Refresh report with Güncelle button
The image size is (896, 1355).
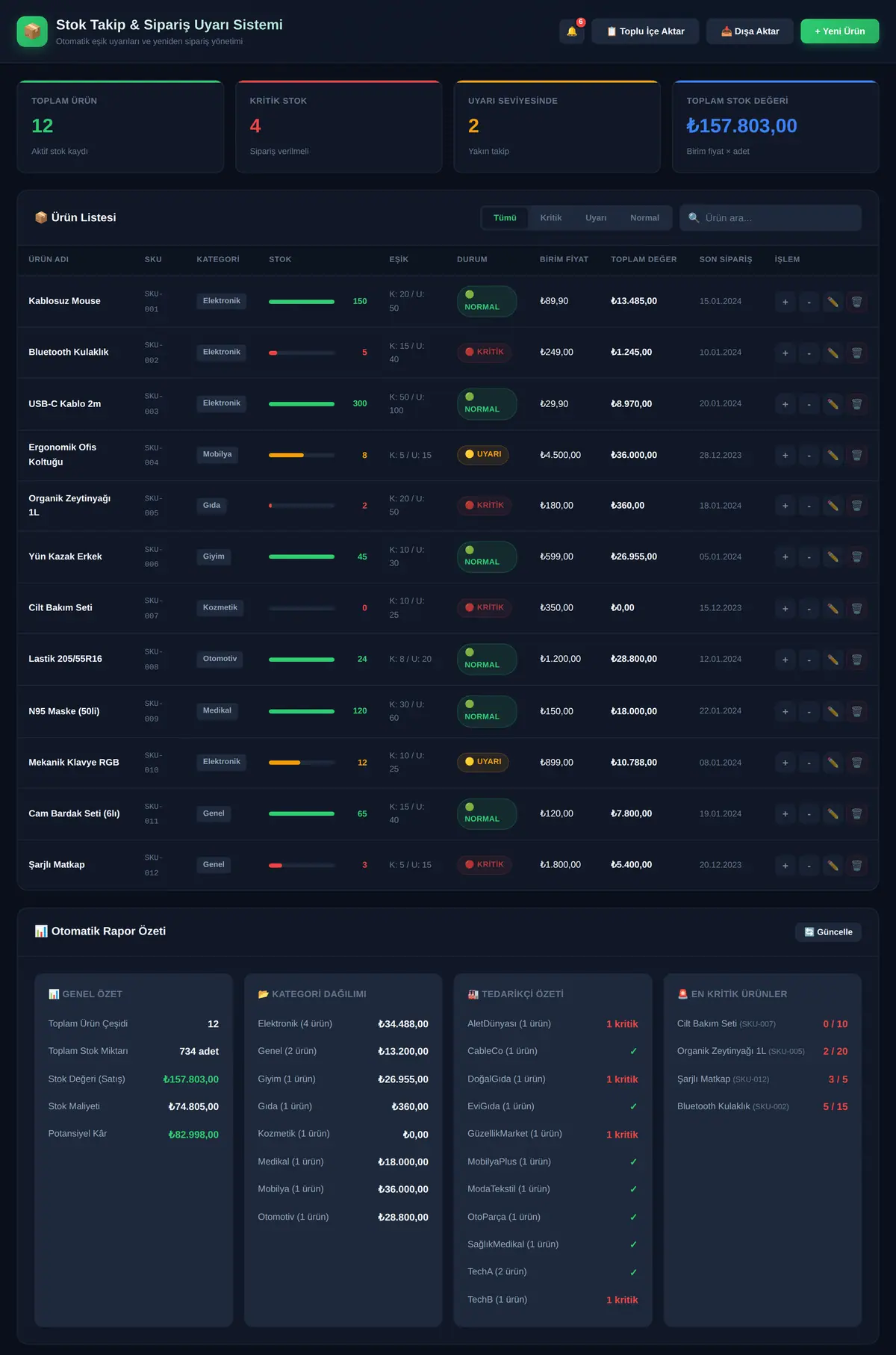[x=828, y=932]
